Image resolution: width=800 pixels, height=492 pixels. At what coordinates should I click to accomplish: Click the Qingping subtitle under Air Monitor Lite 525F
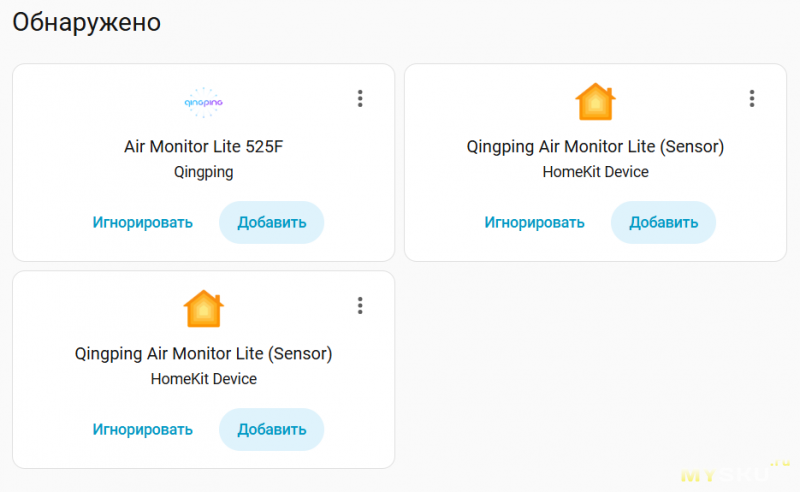[x=204, y=172]
